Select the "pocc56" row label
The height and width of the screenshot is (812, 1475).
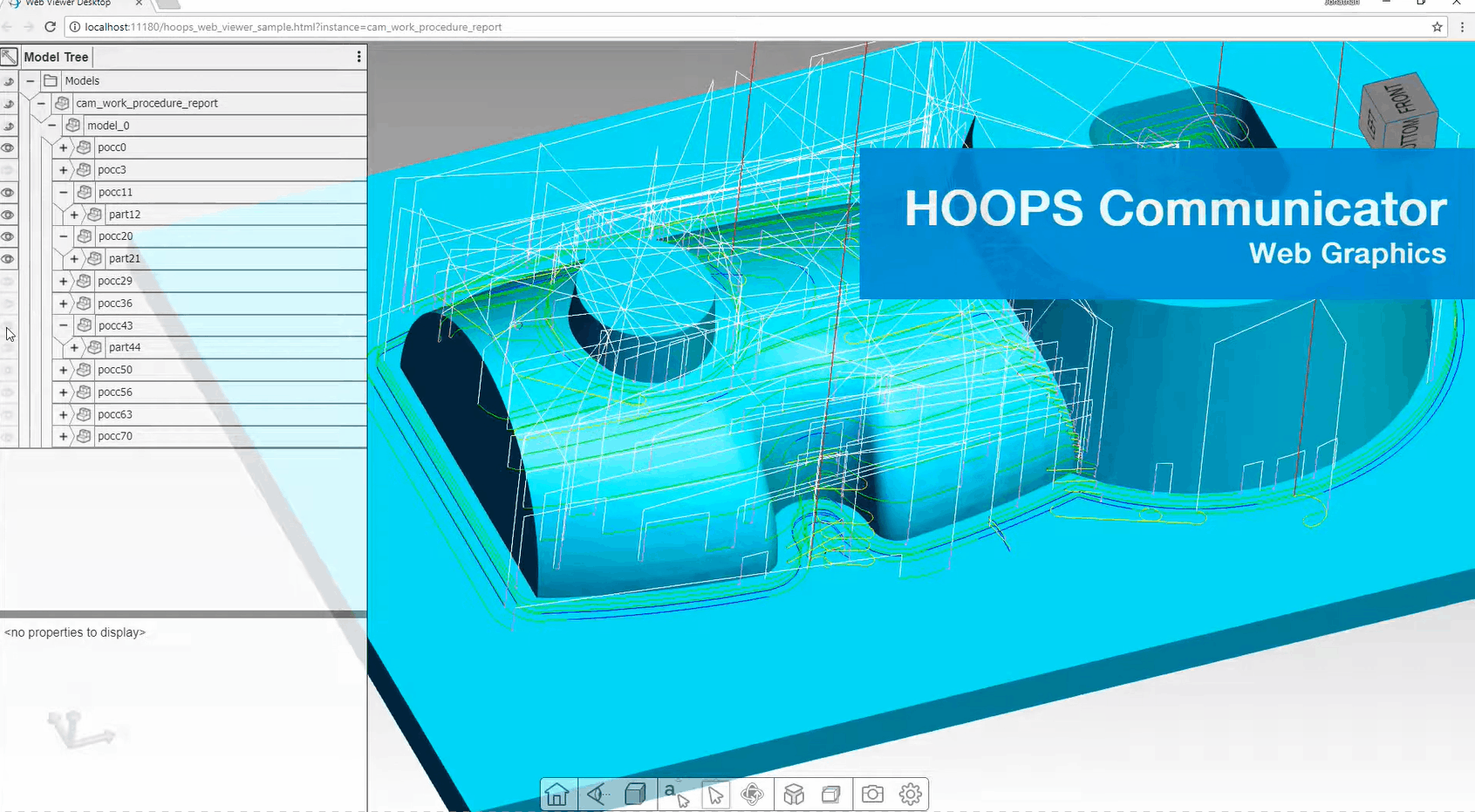point(115,392)
